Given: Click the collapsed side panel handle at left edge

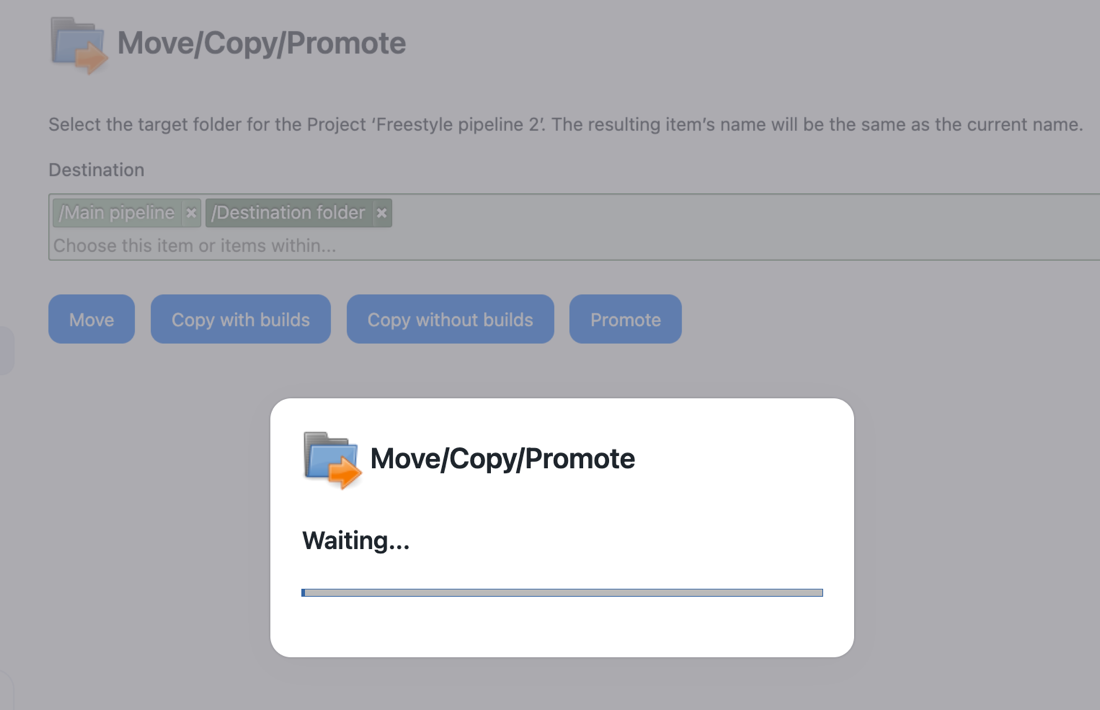Looking at the screenshot, I should (6, 350).
